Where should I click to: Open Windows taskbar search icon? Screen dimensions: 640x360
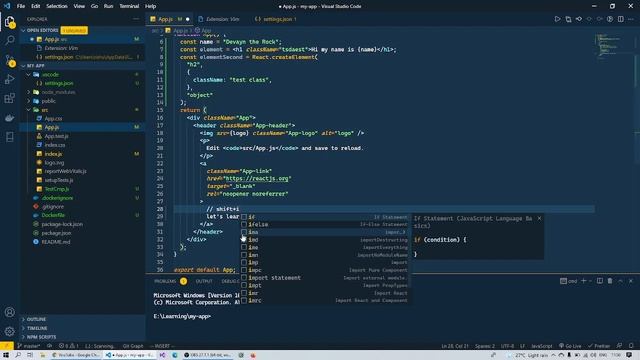click(18, 355)
